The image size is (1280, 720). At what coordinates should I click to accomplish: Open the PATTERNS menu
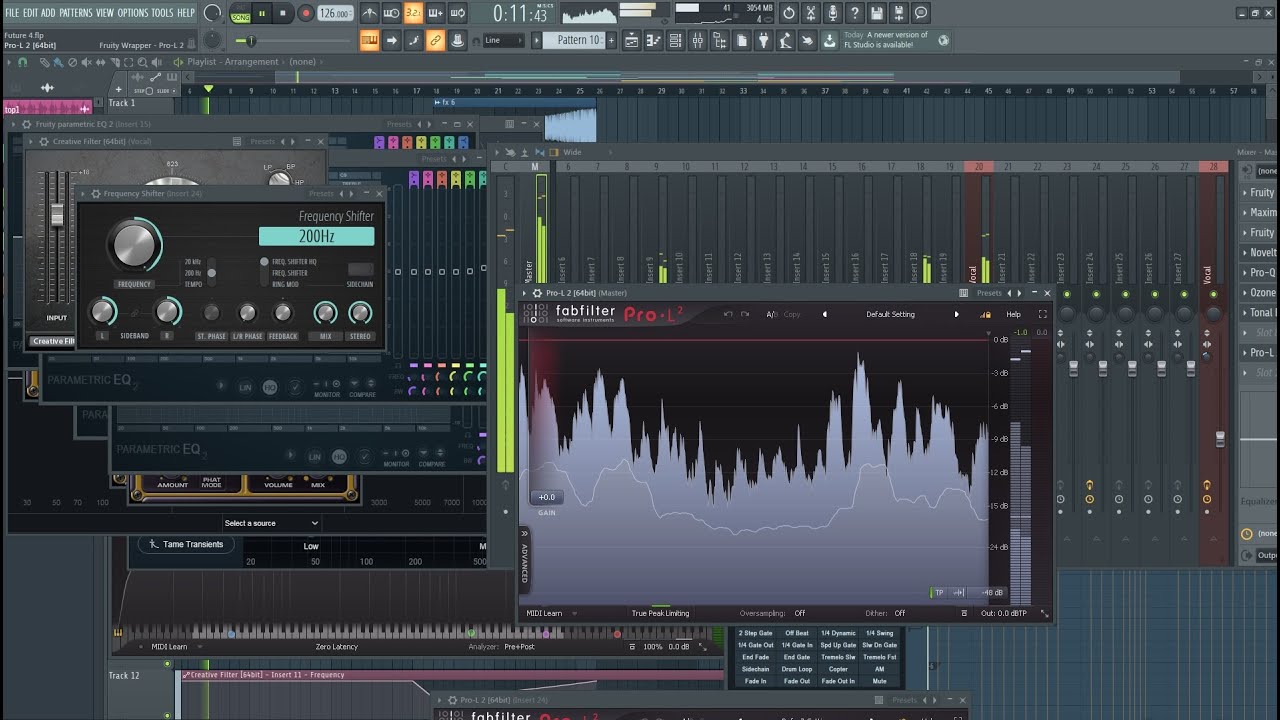[76, 13]
